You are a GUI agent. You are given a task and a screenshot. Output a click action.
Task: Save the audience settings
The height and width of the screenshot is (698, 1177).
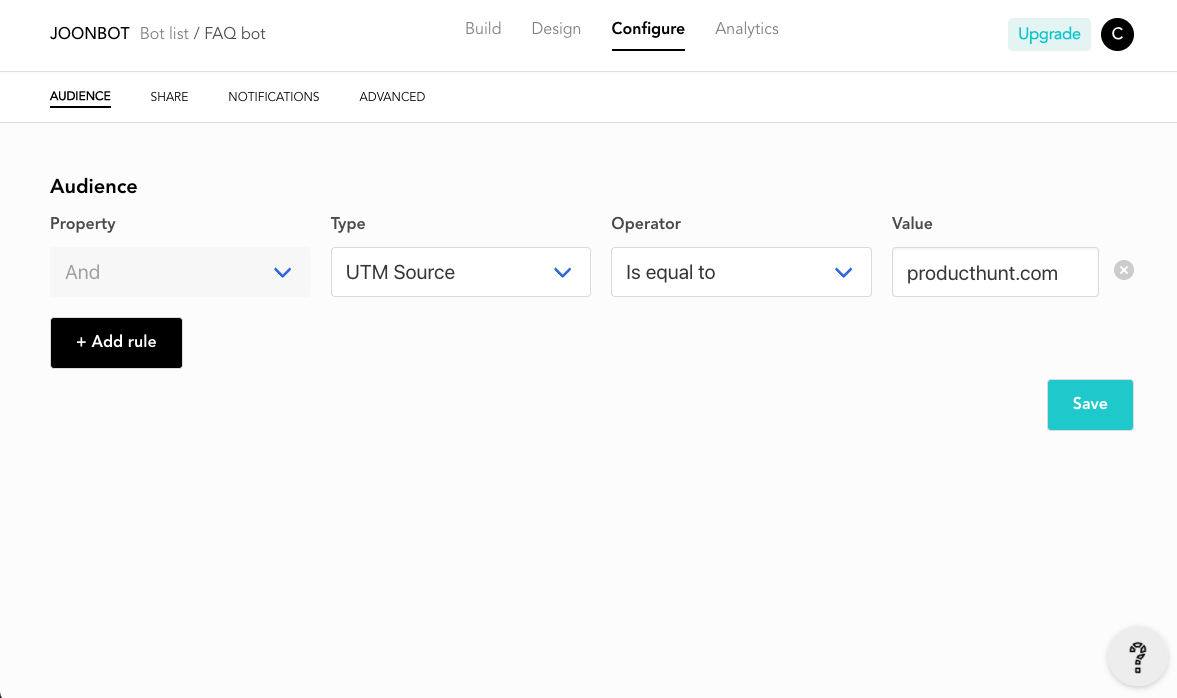pos(1090,405)
